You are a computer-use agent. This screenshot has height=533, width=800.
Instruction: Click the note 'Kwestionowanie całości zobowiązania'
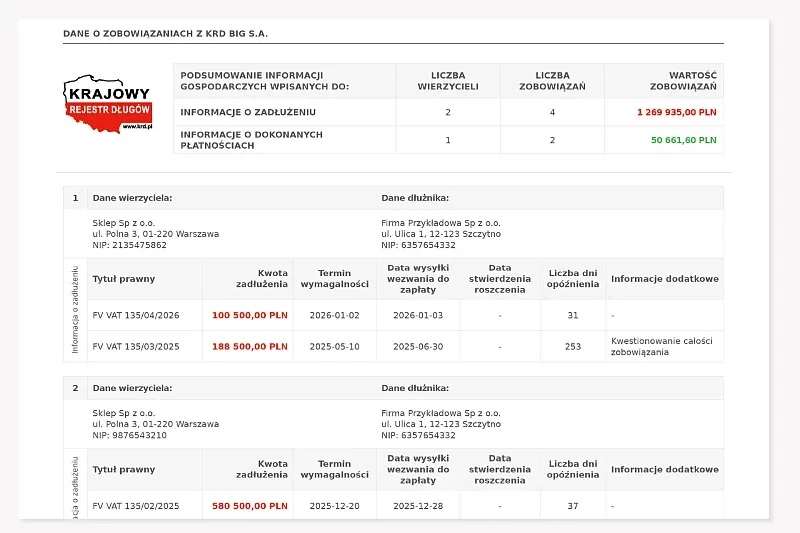(662, 346)
